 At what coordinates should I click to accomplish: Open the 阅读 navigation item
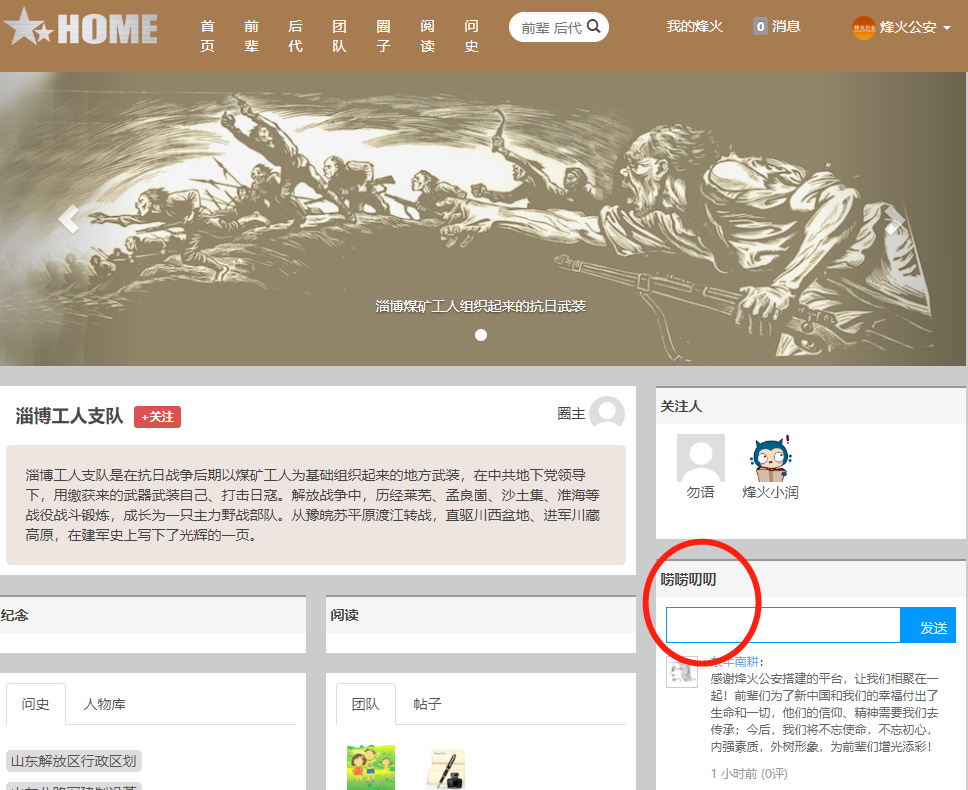pos(427,36)
